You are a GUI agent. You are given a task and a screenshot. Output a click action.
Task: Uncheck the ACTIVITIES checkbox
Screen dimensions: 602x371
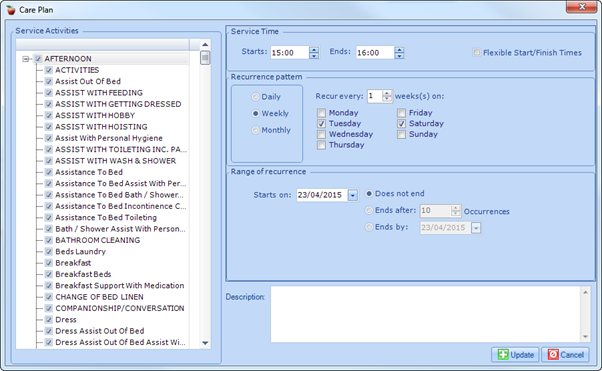tap(49, 70)
